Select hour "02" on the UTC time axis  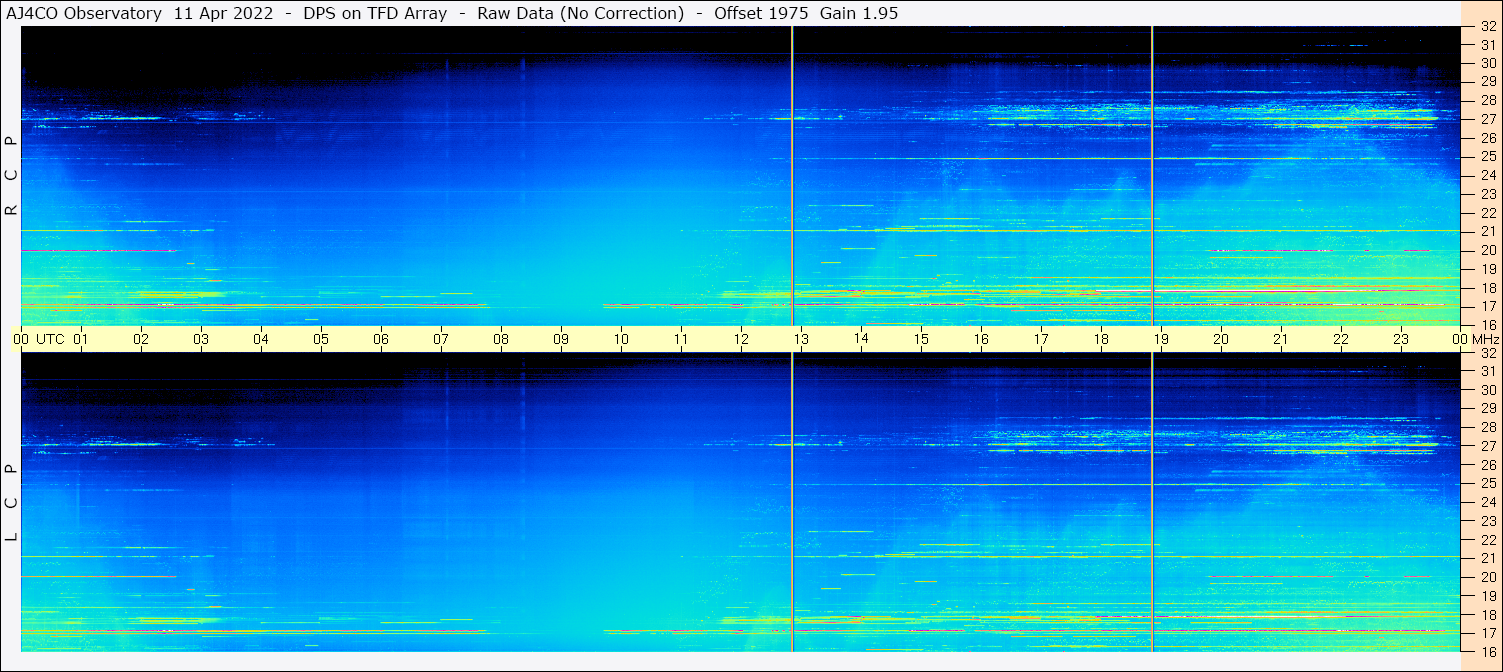(x=141, y=339)
